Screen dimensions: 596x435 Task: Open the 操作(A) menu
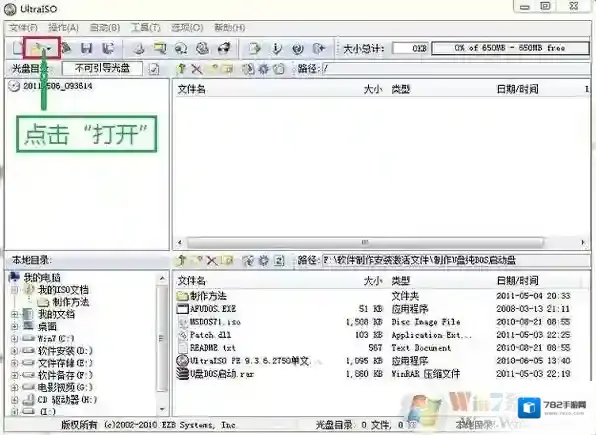(63, 28)
